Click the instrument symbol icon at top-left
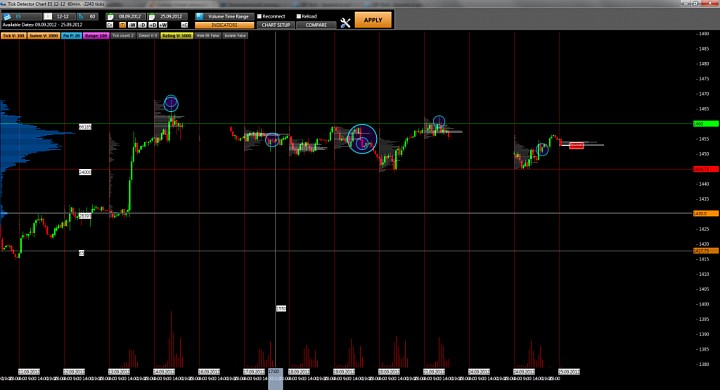This screenshot has width=720, height=390. (x=7, y=17)
